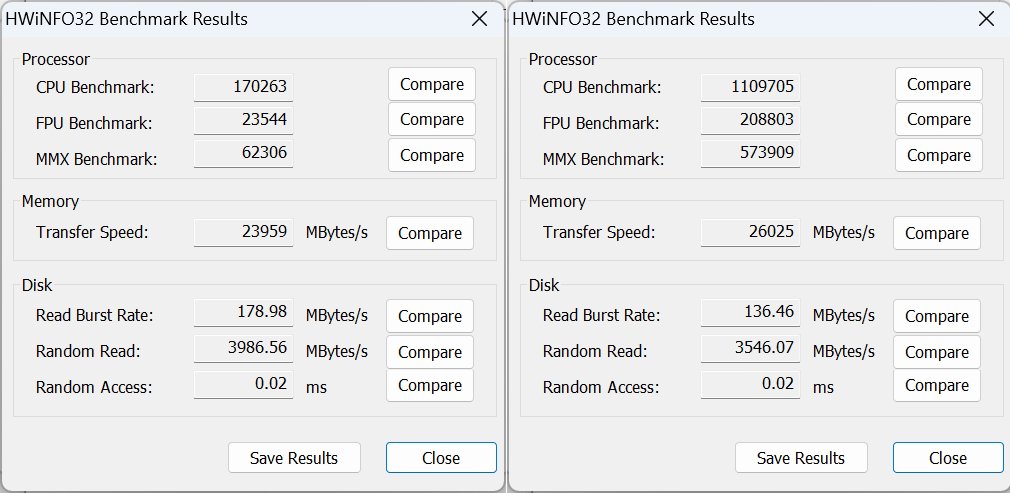Compare MMX Benchmark score 573909
Image resolution: width=1010 pixels, height=493 pixels.
pyautogui.click(x=939, y=155)
